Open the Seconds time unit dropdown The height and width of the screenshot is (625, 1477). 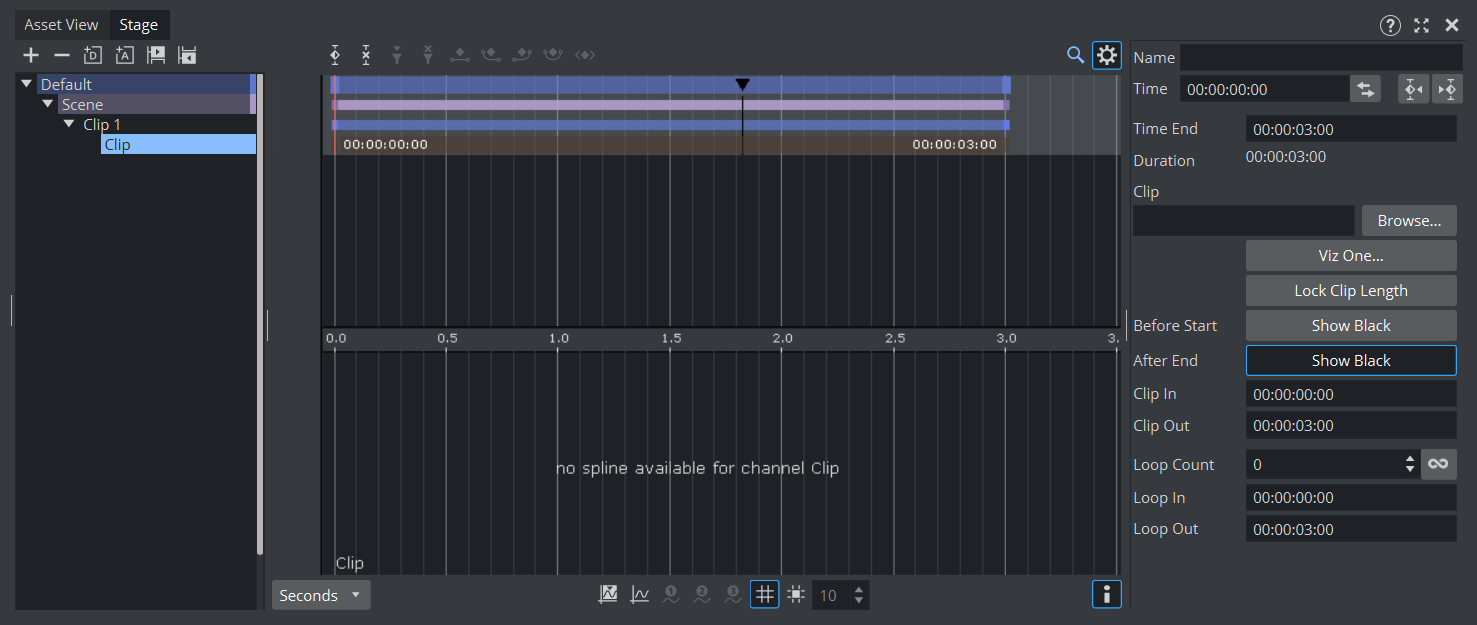pos(320,595)
